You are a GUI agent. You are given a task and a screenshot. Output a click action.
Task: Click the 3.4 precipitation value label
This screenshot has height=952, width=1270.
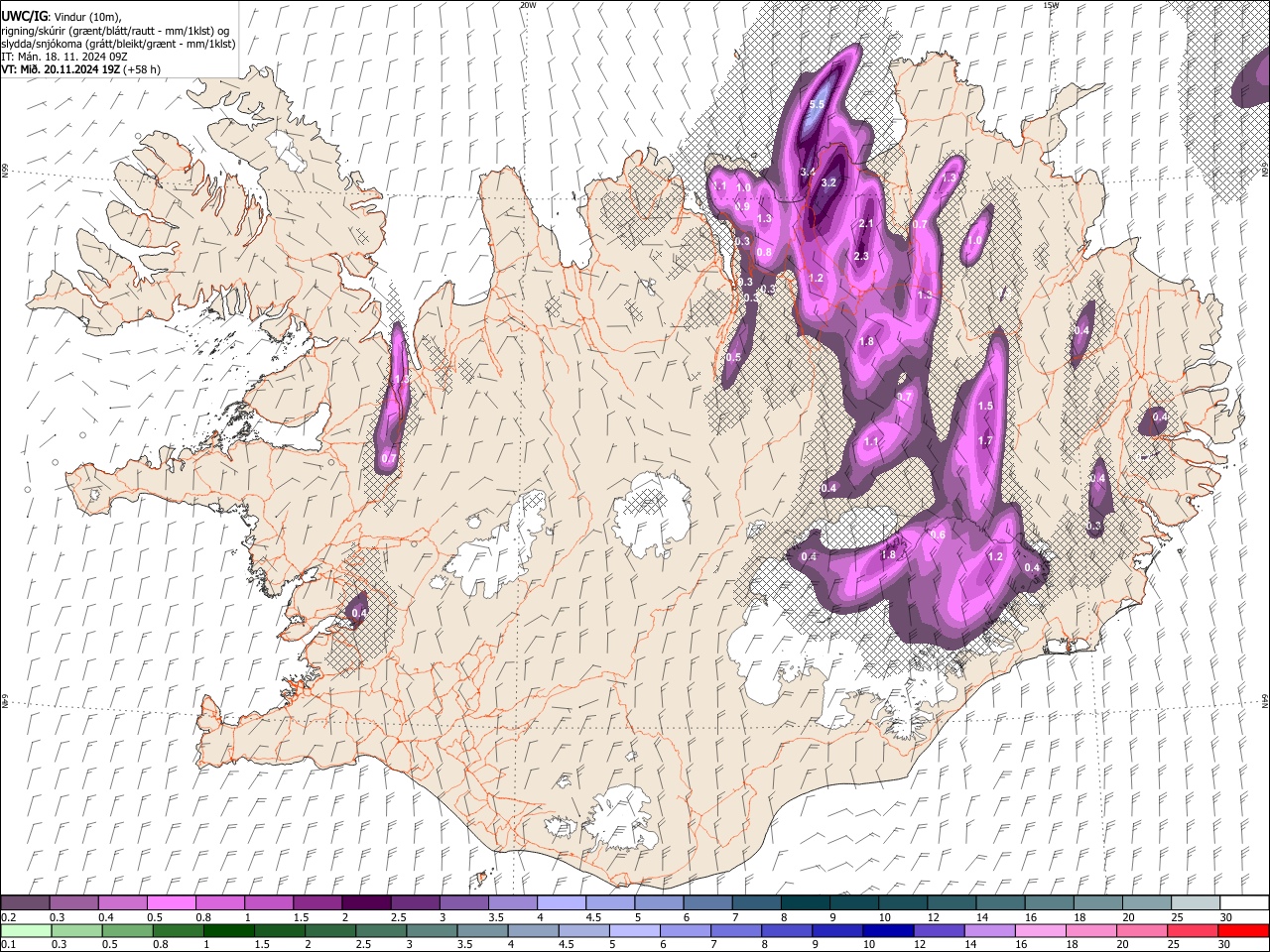coord(808,172)
